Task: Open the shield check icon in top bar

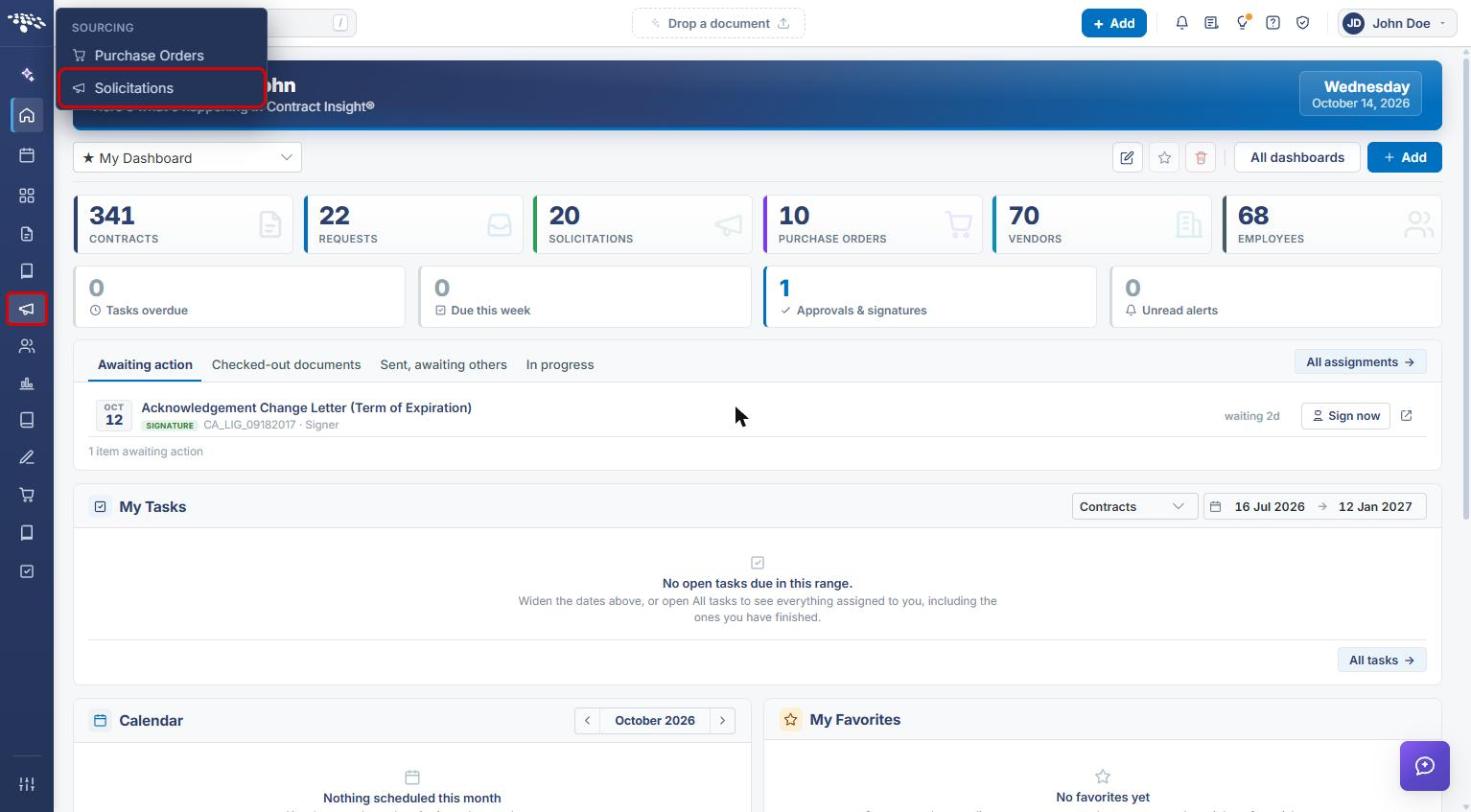Action: point(1303,23)
